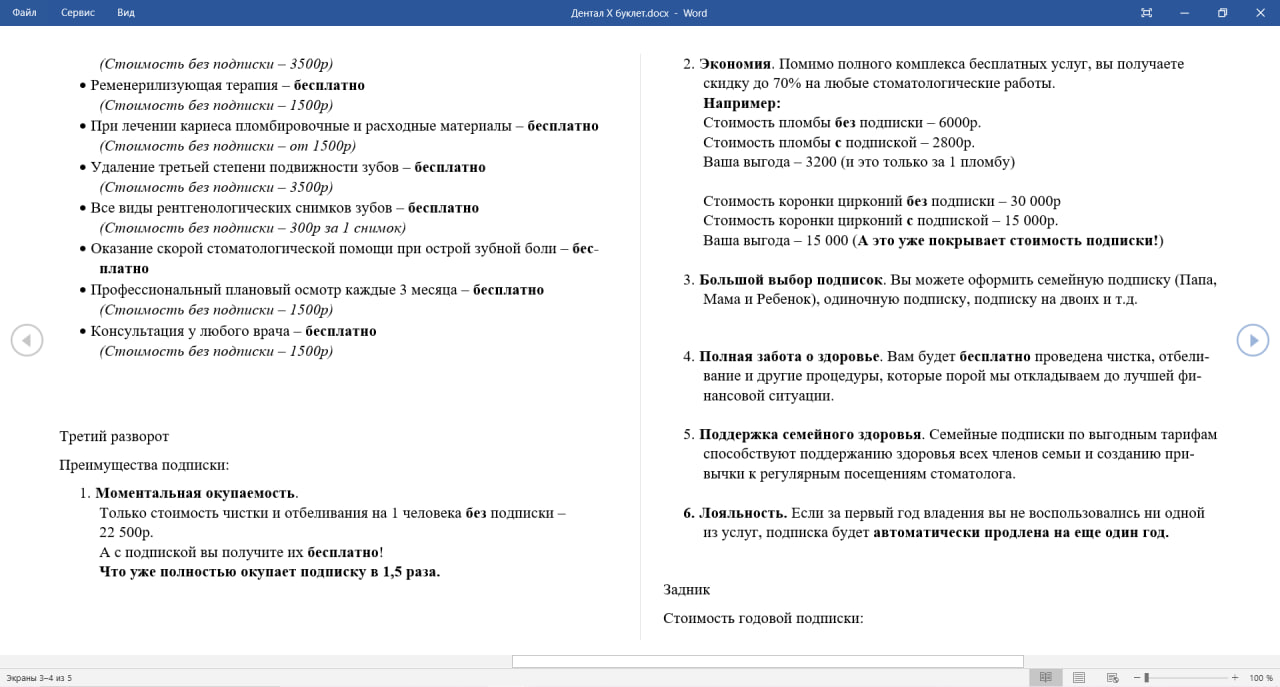Click коронки цирконий с подпиской – 15 000р.
Viewport: 1280px width, 687px height.
point(880,221)
